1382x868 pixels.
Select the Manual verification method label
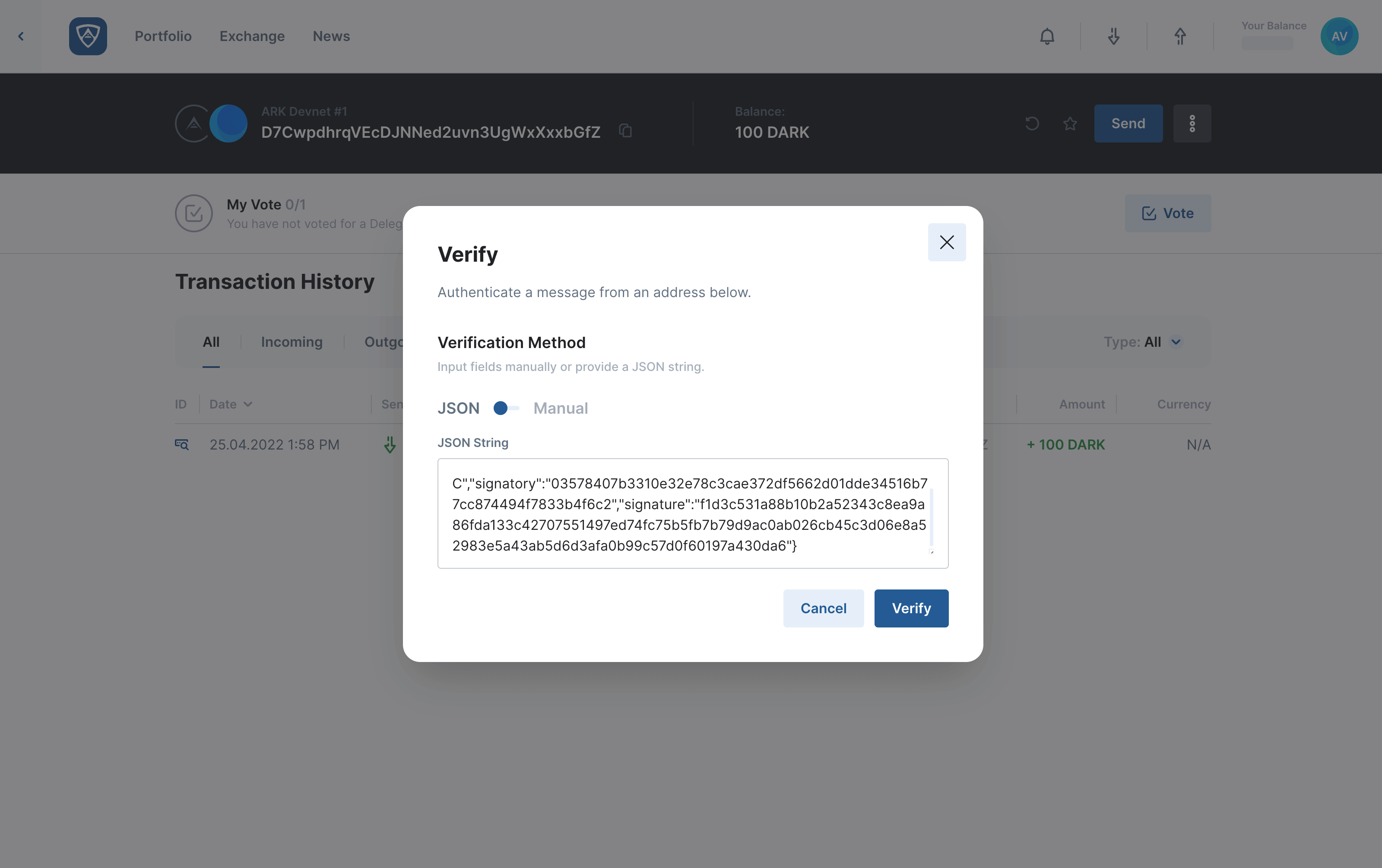coord(560,408)
